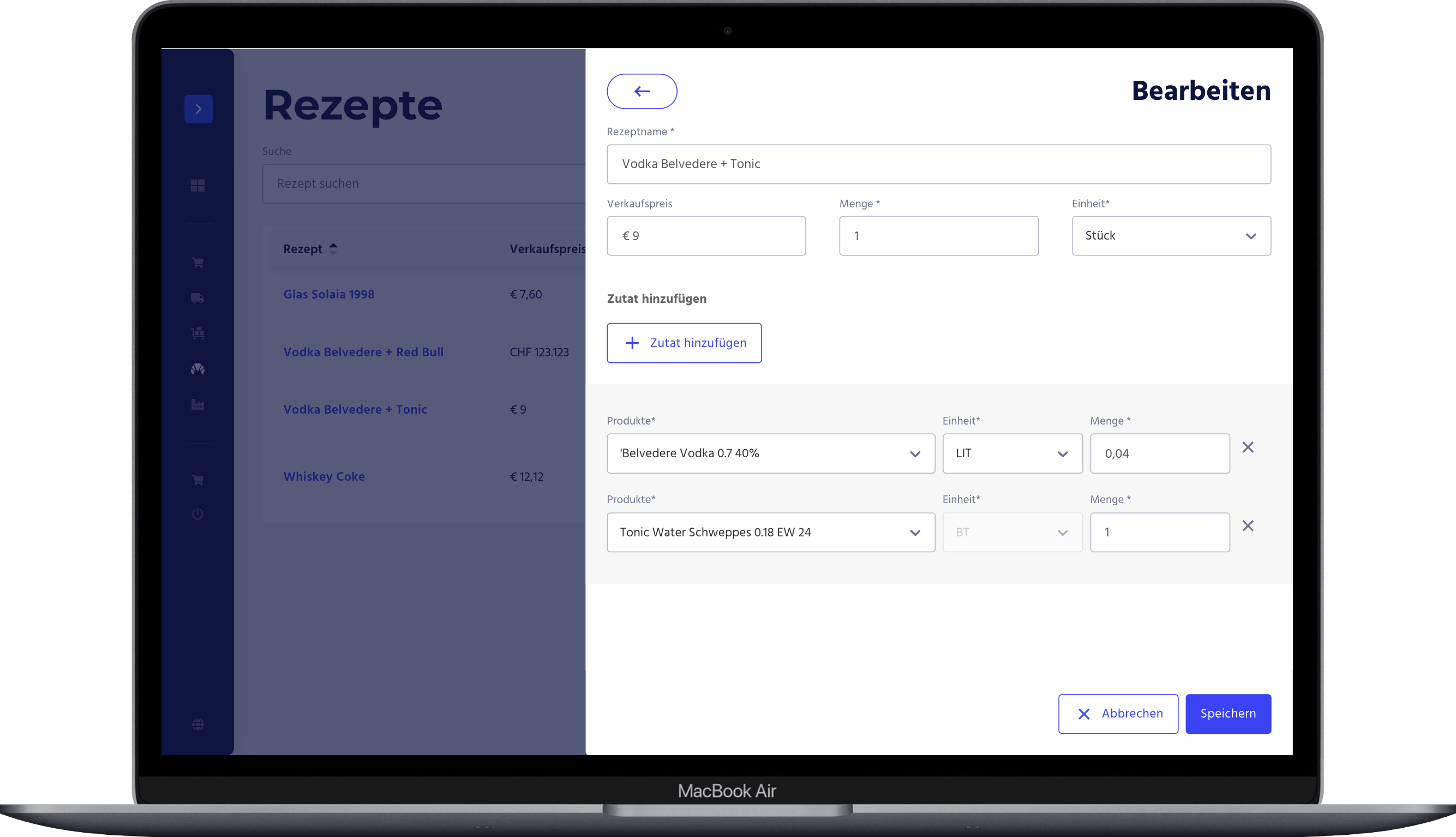
Task: Open the delivery truck icon
Action: pos(197,298)
